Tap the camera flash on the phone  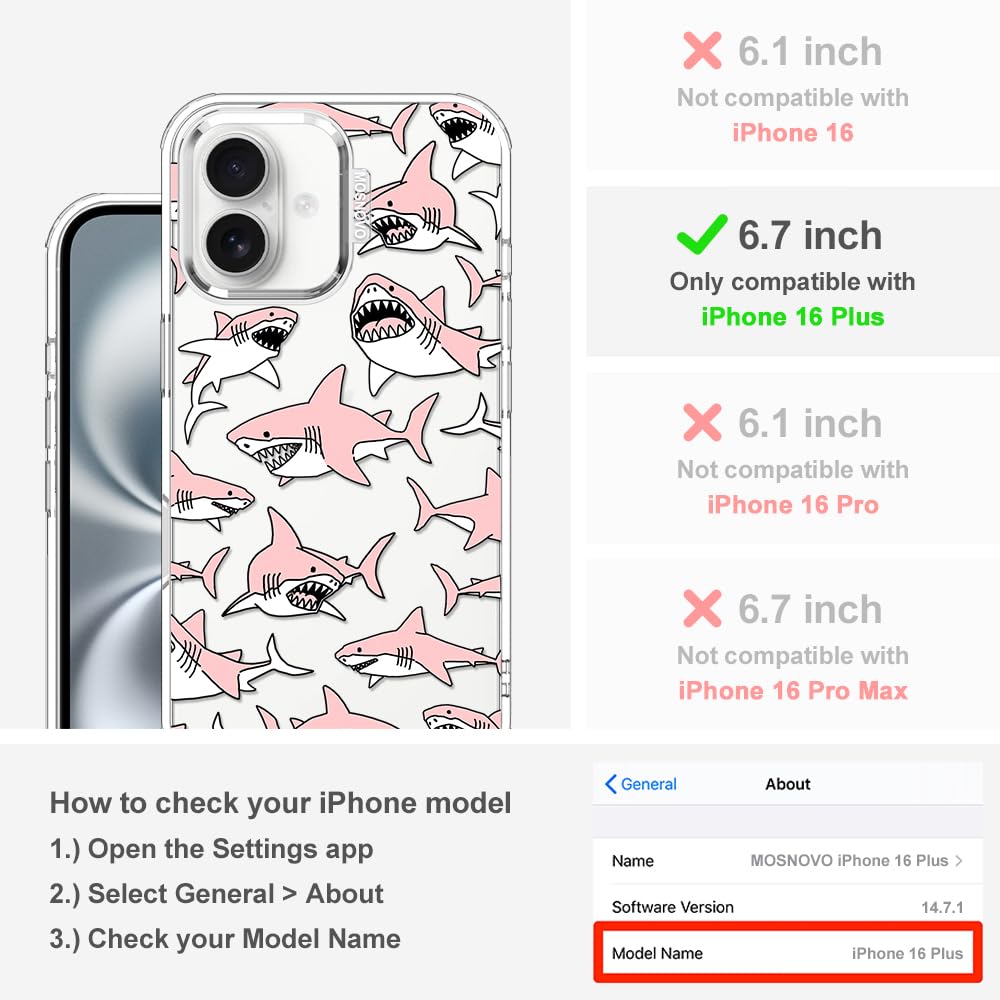[305, 205]
